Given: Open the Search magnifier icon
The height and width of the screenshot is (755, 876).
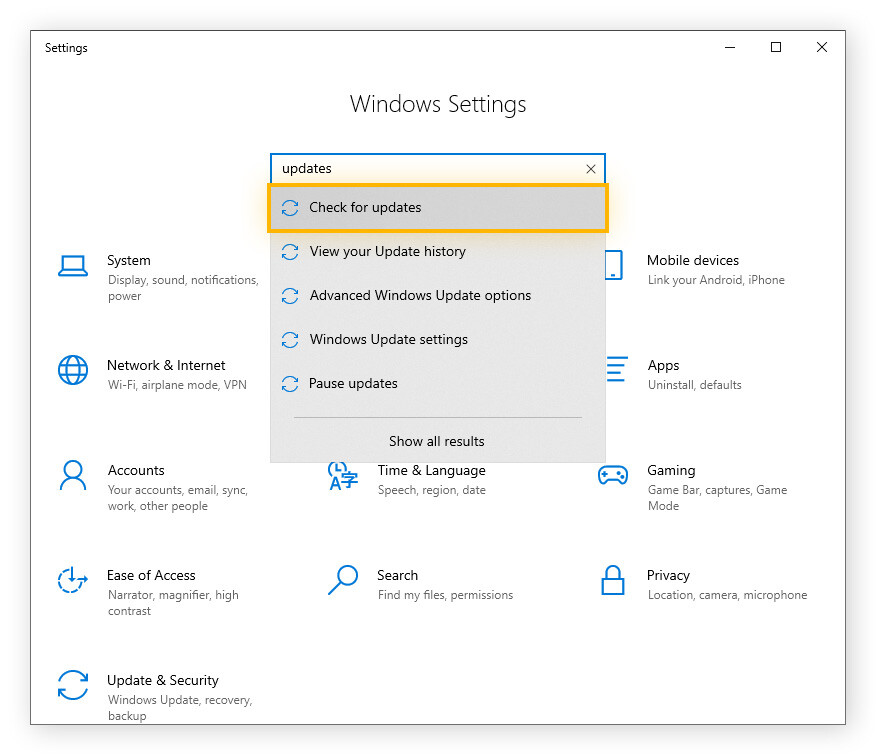Looking at the screenshot, I should click(x=342, y=580).
